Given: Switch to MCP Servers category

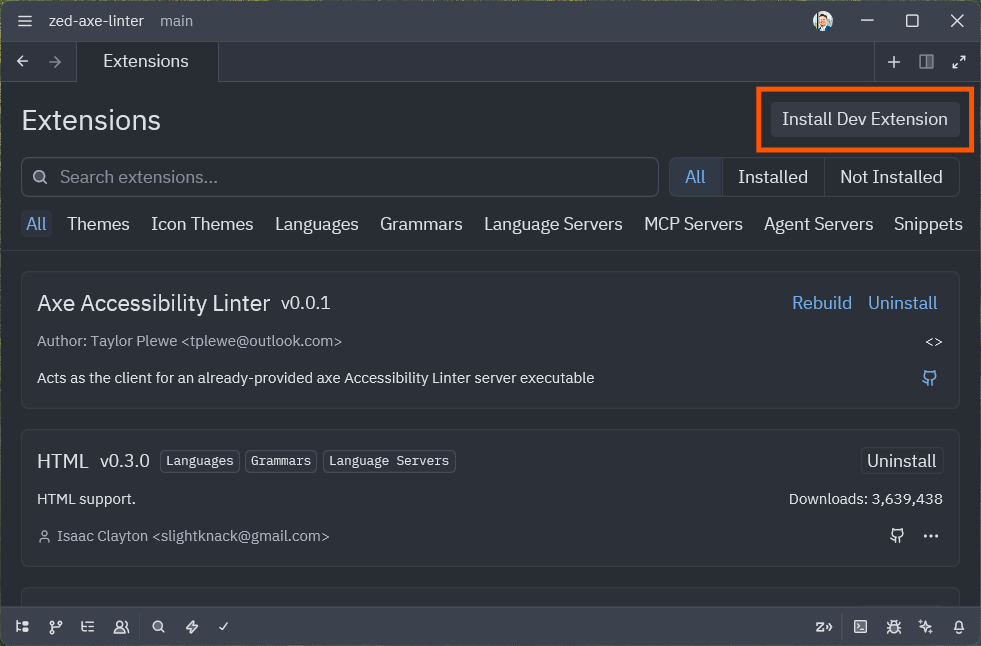Looking at the screenshot, I should click(693, 224).
